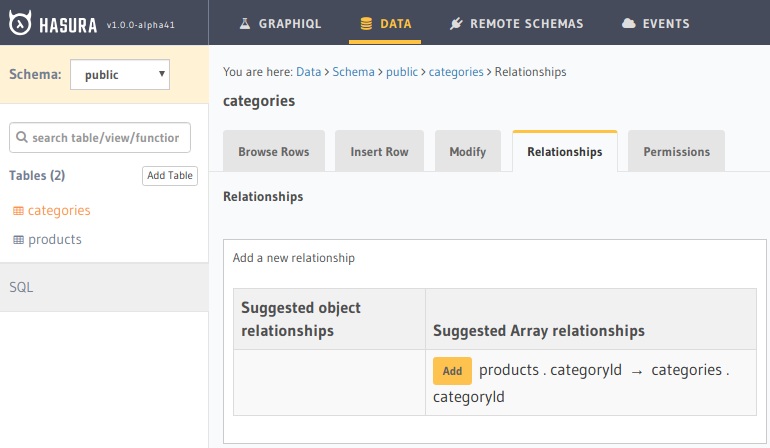This screenshot has width=770, height=448.
Task: Click the search magnifier icon
Action: (x=22, y=138)
